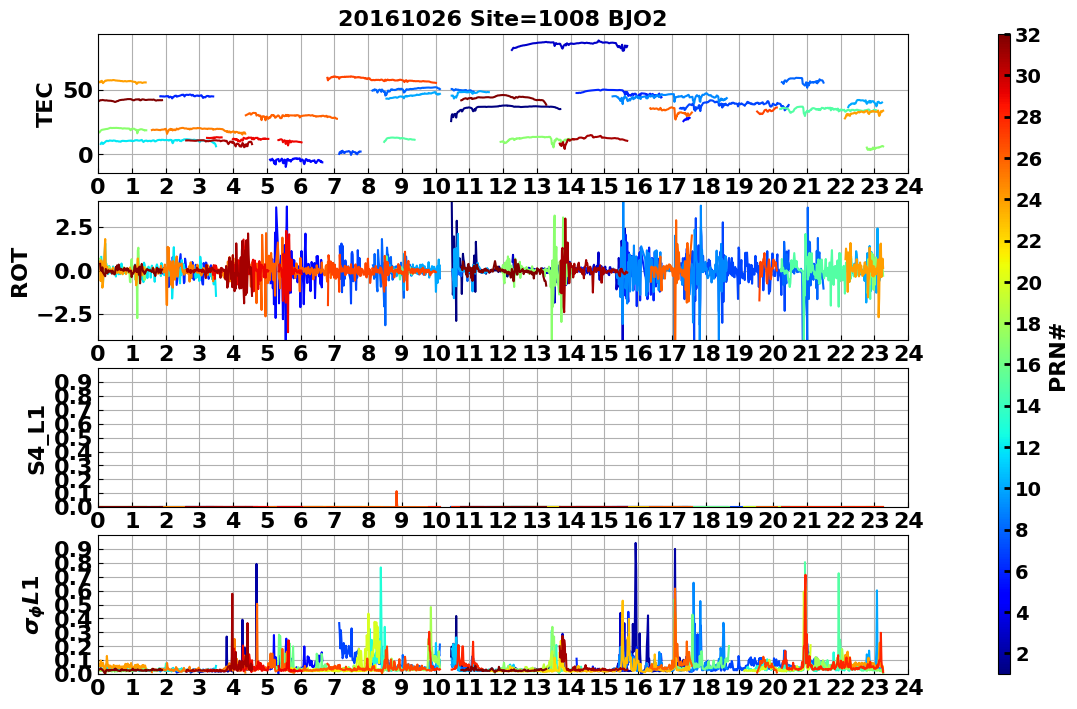The image size is (1077, 709).
Task: Click the colorbar tick label 24
Action: (x=1028, y=200)
